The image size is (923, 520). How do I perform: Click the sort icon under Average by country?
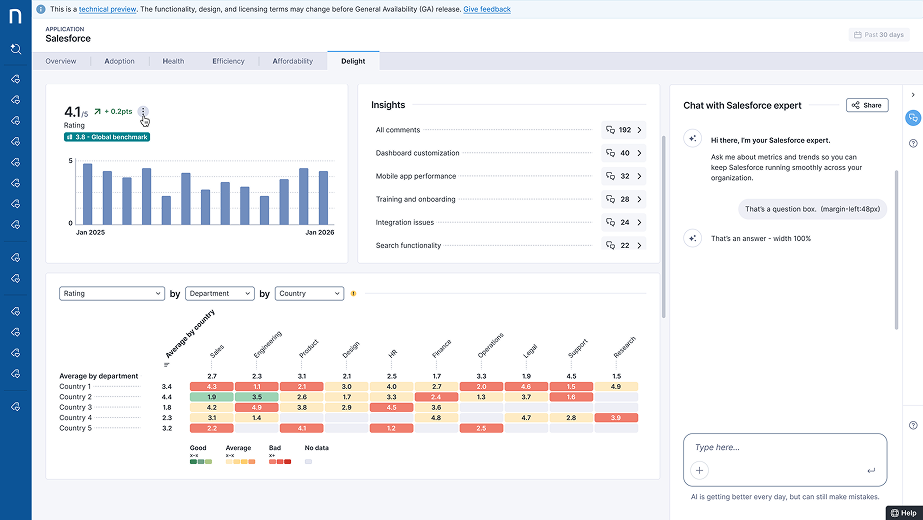(x=167, y=365)
